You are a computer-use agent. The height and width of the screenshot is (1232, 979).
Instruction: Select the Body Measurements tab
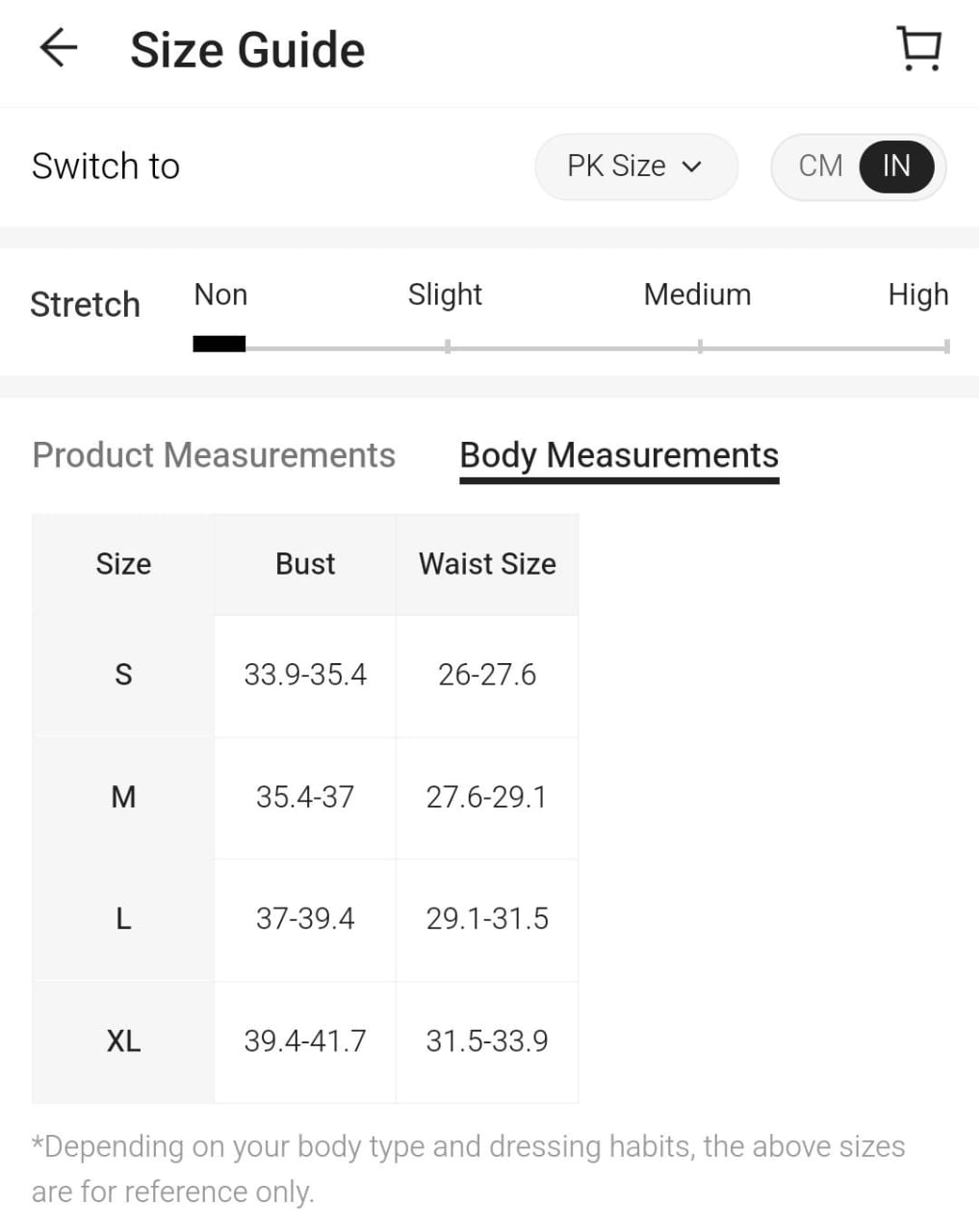[x=619, y=454]
